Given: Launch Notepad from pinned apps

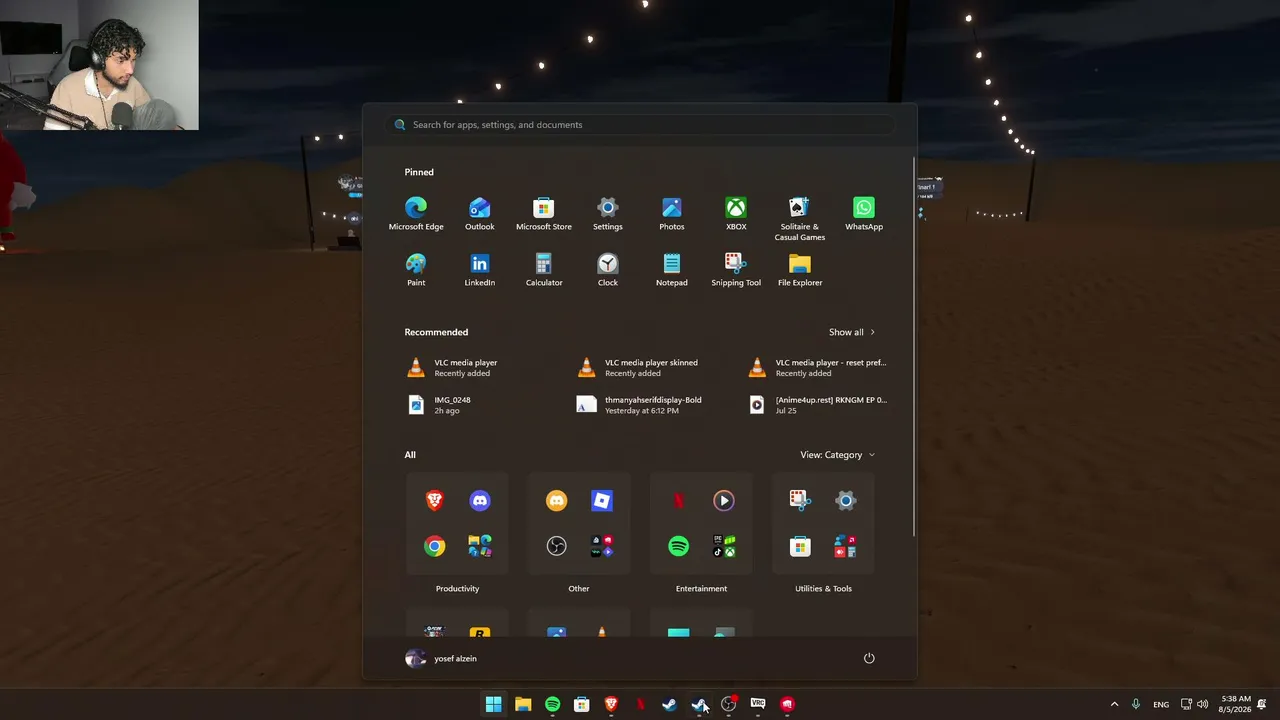Looking at the screenshot, I should [x=672, y=270].
